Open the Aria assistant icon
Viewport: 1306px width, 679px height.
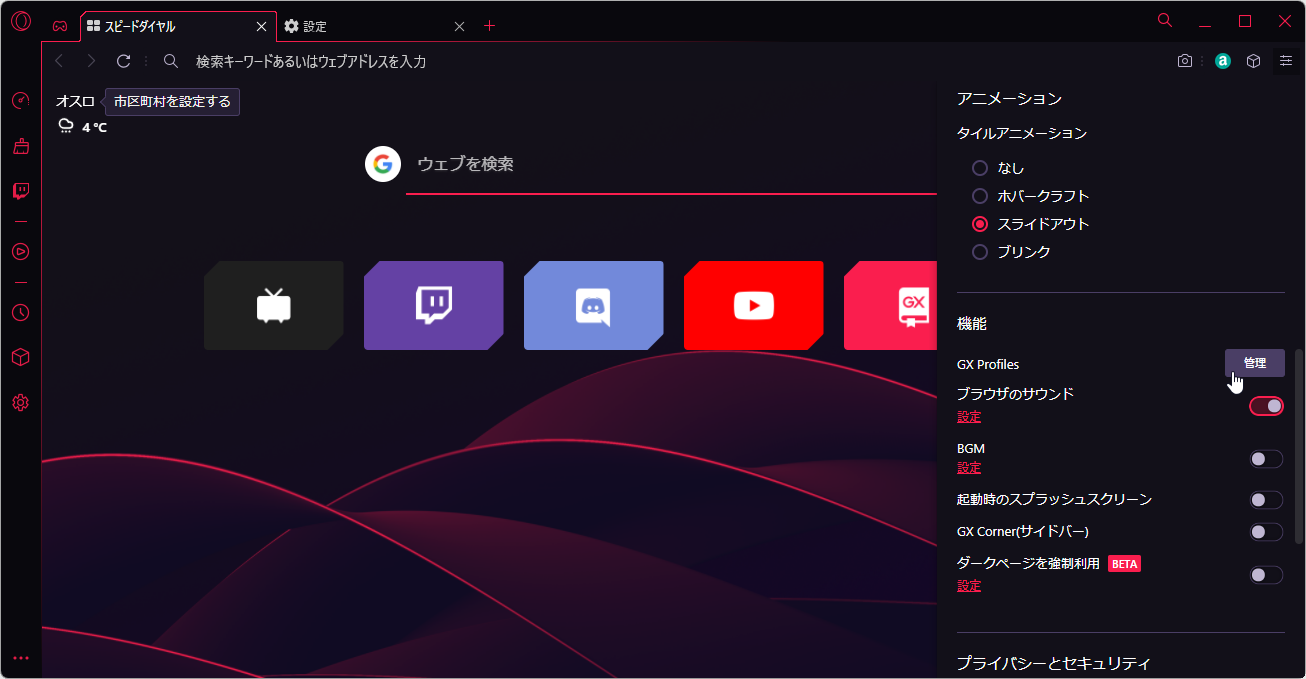[x=1222, y=60]
